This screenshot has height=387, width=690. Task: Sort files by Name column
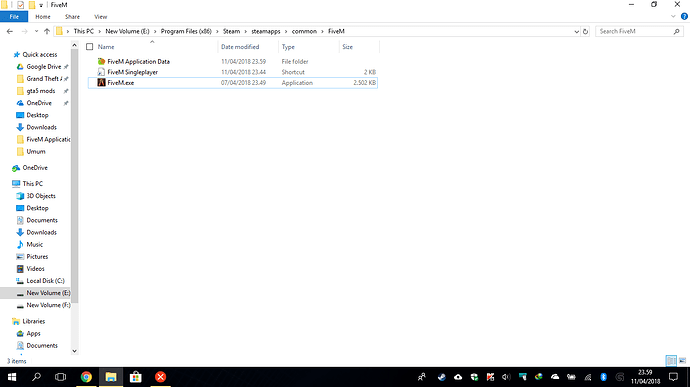pos(106,47)
